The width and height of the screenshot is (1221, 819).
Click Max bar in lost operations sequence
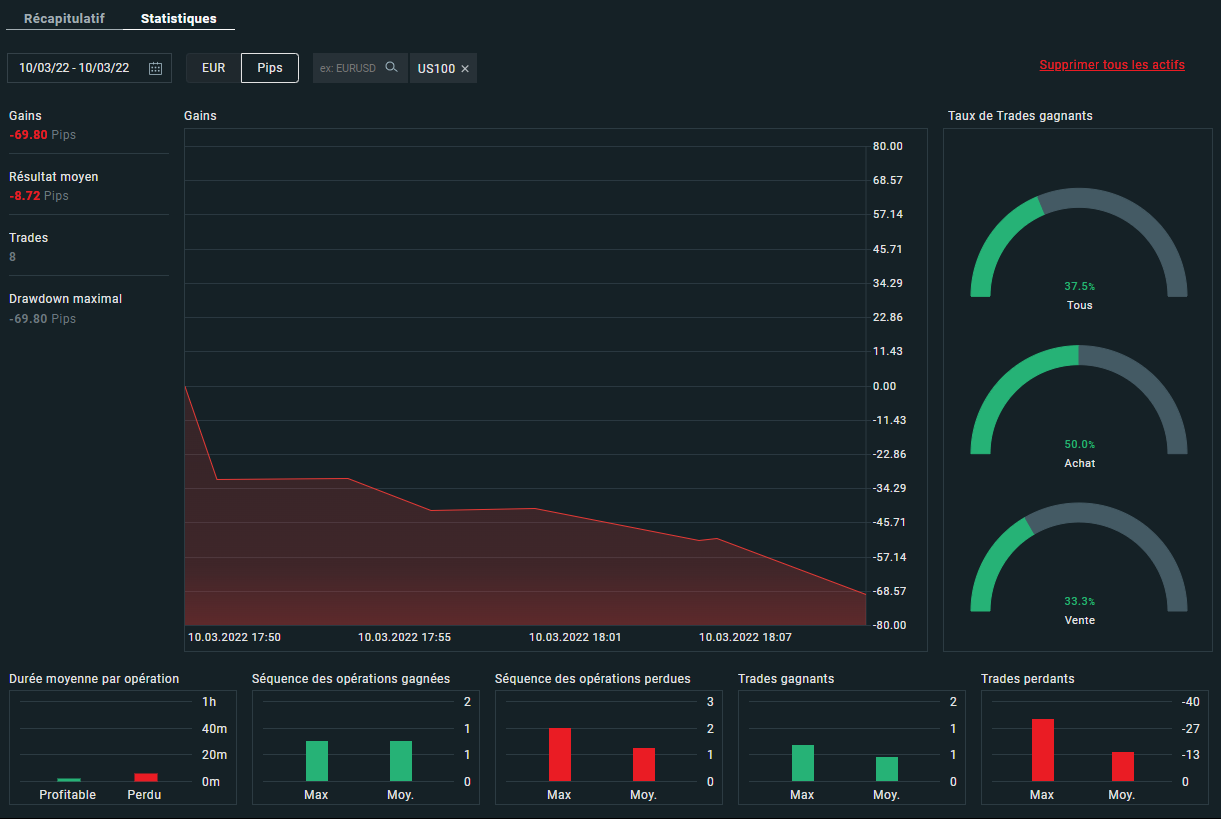click(x=559, y=754)
